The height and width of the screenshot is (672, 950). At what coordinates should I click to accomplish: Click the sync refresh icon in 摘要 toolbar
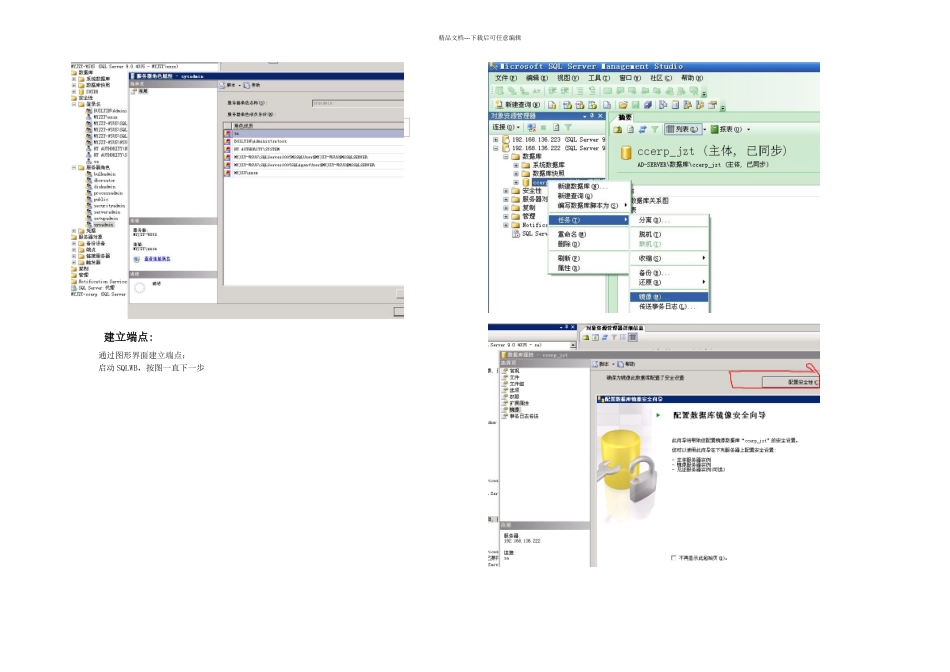click(x=642, y=129)
